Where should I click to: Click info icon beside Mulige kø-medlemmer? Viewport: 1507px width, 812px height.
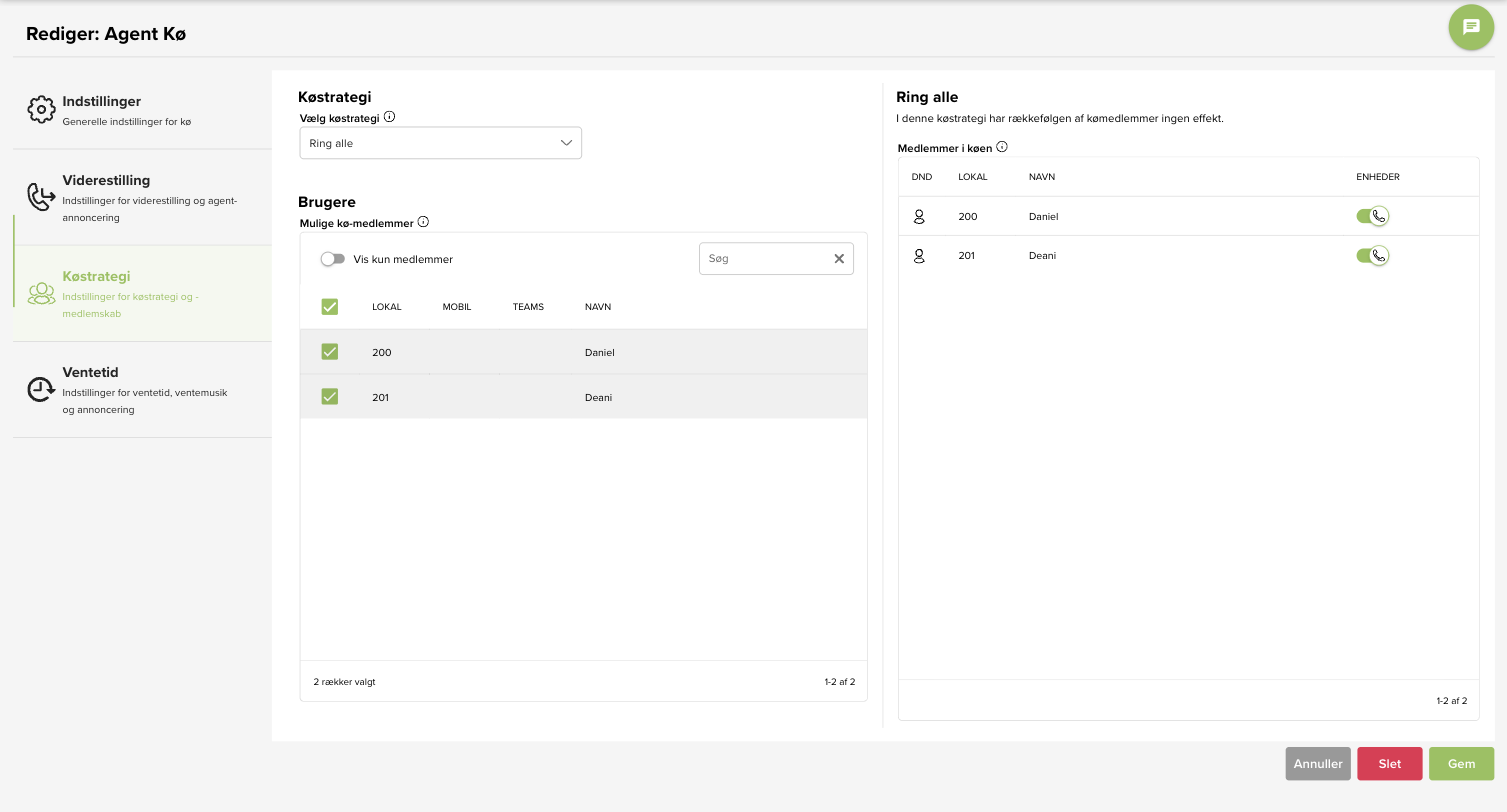423,222
